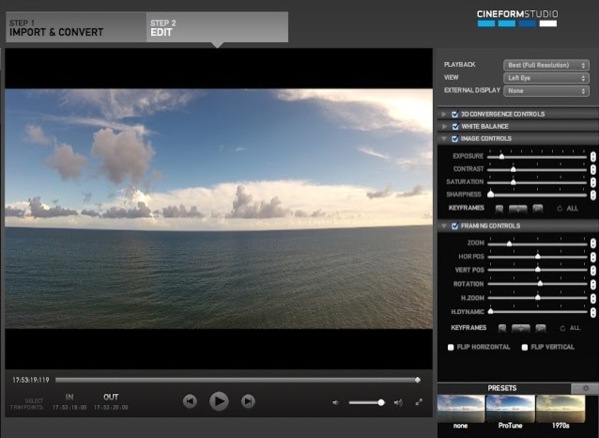Open the View dropdown showing Left Eye
This screenshot has height=438, width=599.
[546, 78]
